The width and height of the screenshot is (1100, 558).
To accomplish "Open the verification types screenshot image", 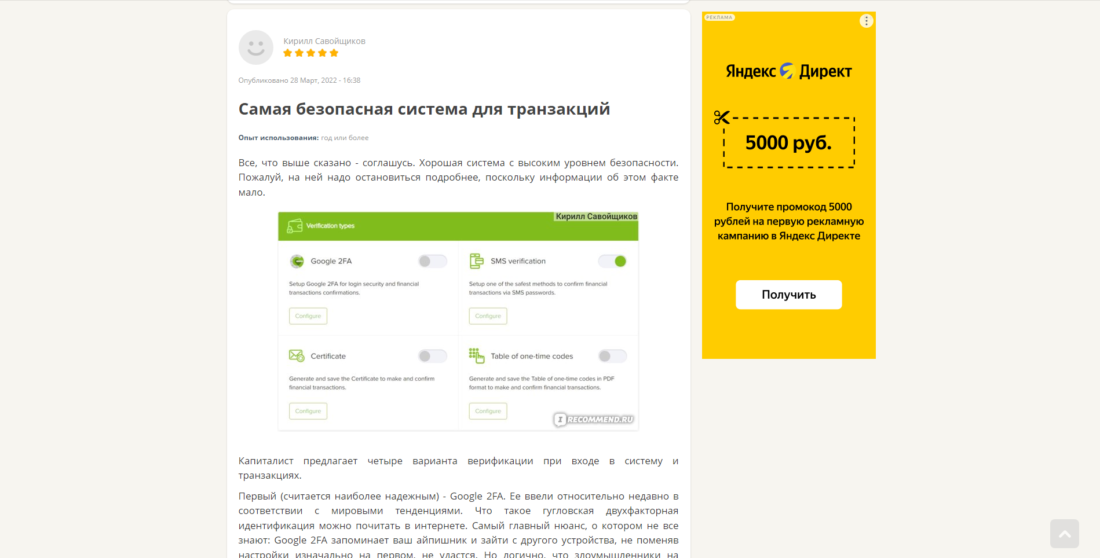I will pyautogui.click(x=458, y=321).
